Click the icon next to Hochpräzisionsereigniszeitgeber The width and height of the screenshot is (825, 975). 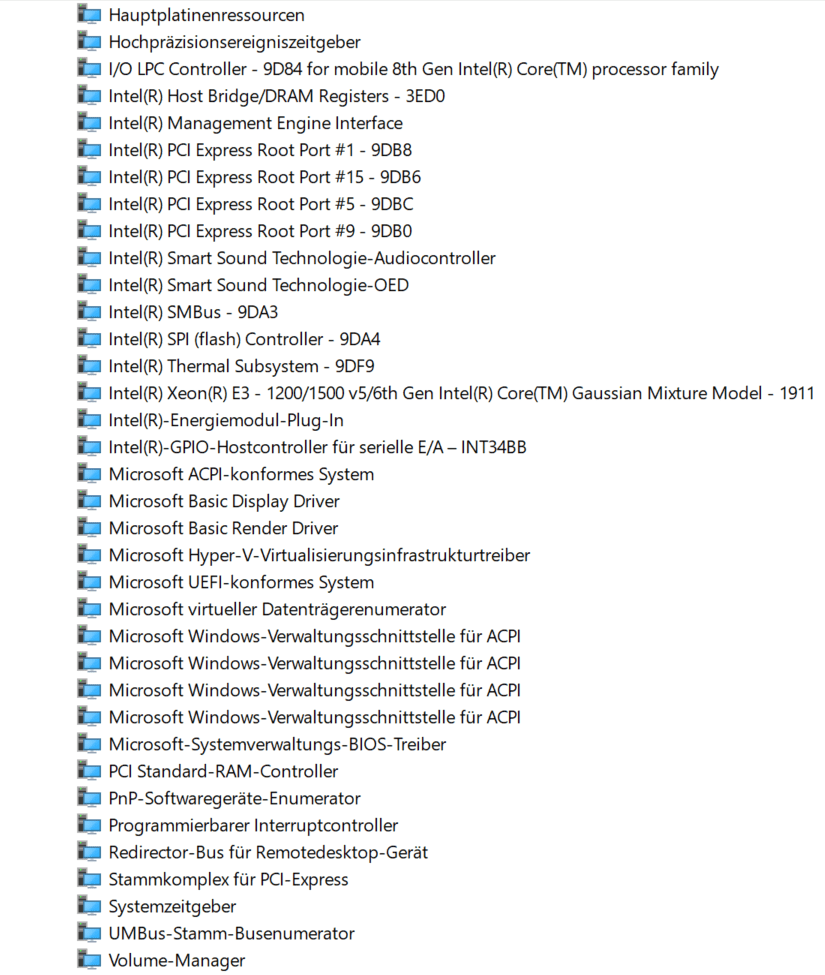click(89, 42)
